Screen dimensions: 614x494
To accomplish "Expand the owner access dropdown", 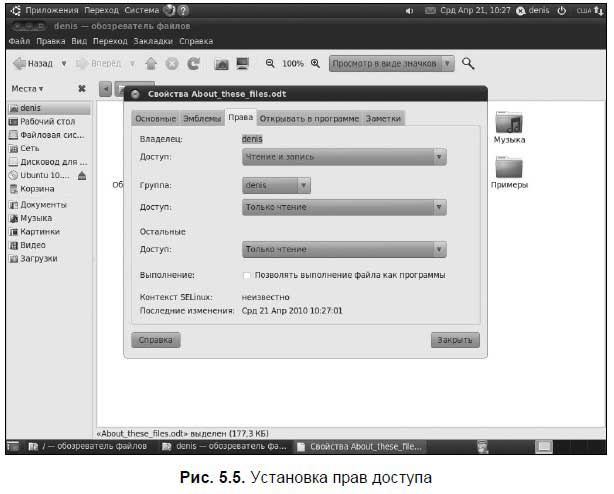I will pos(344,157).
